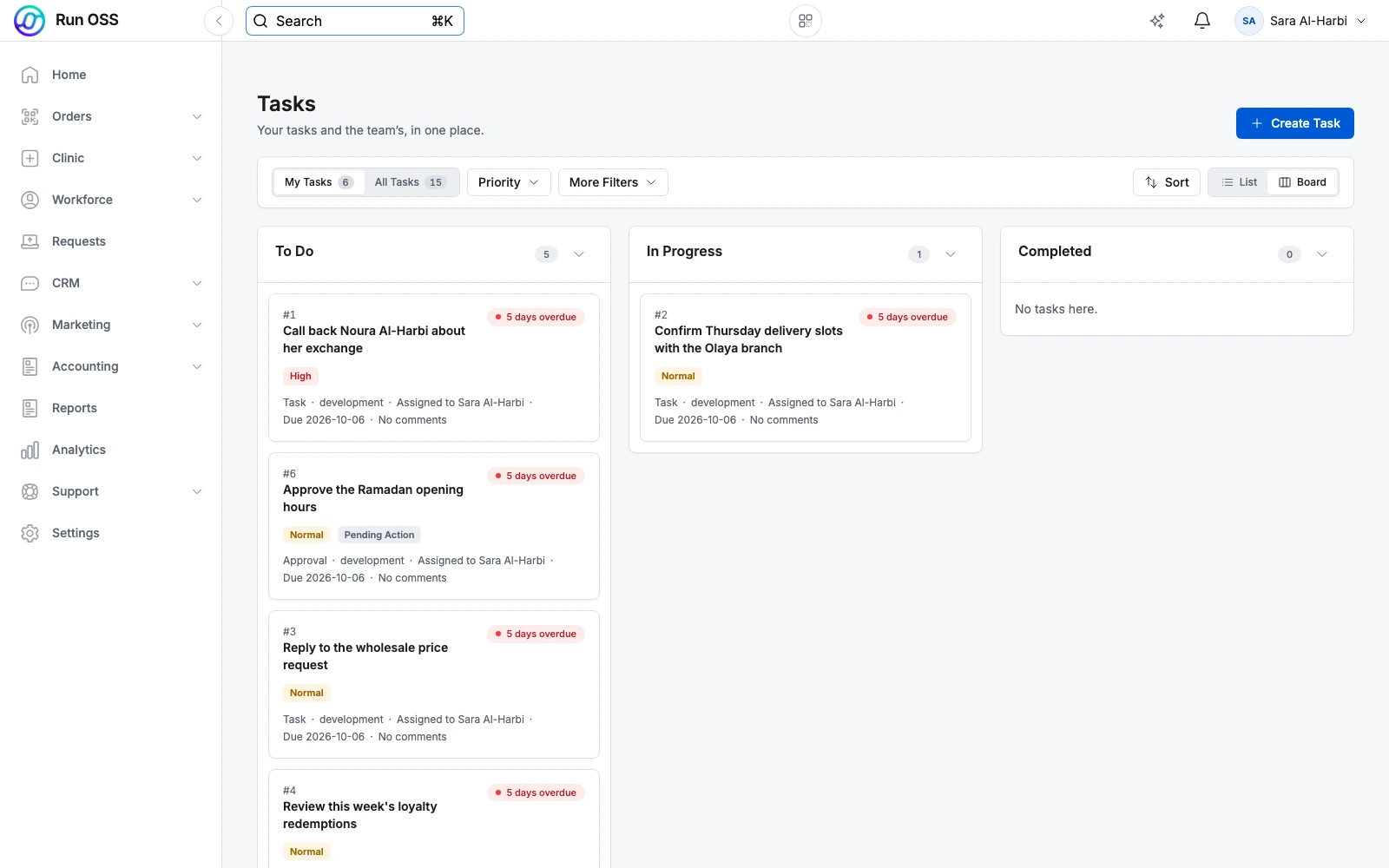The height and width of the screenshot is (868, 1389).
Task: Select the All Tasks tab
Action: click(410, 182)
